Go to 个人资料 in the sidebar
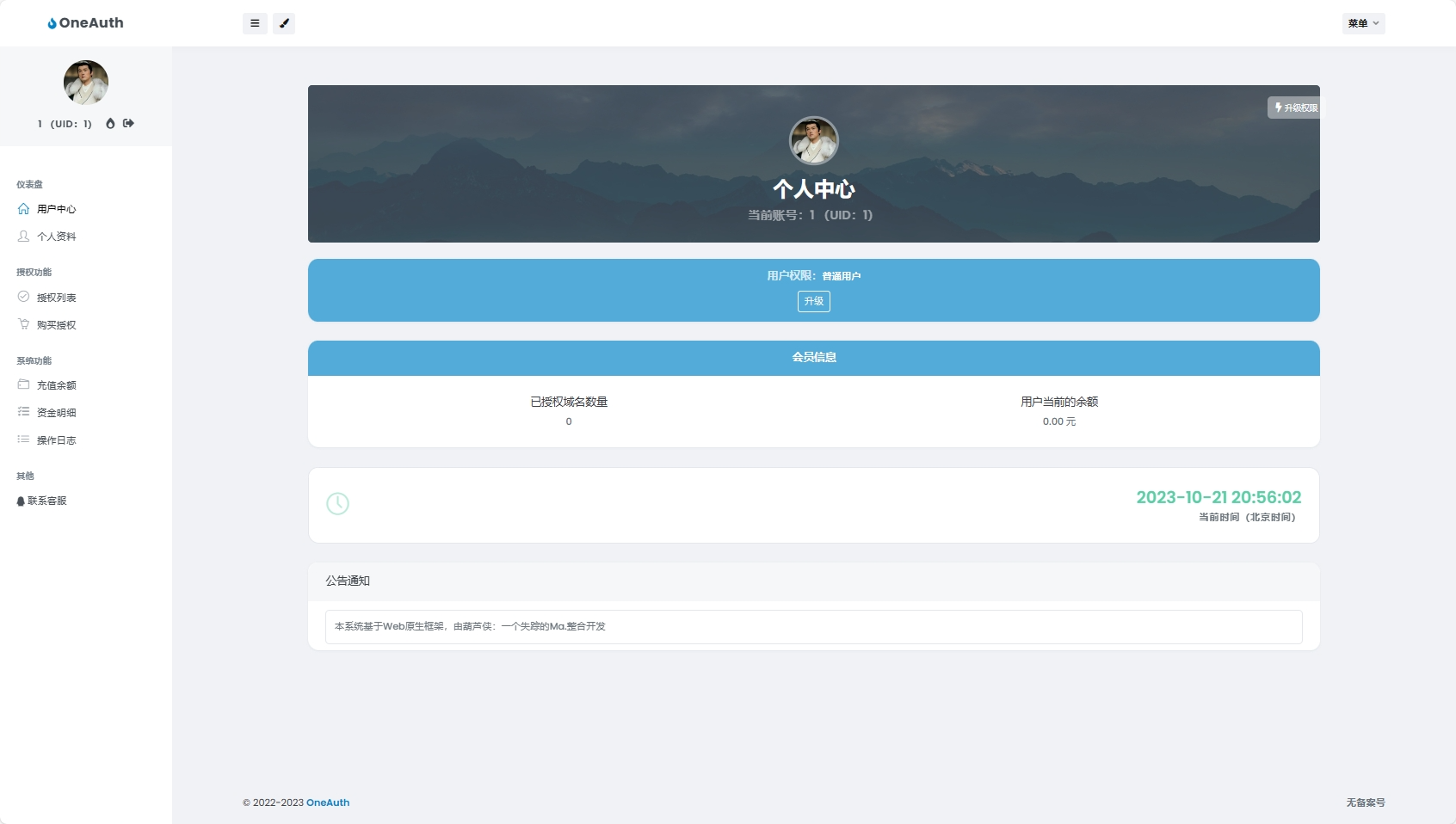The width and height of the screenshot is (1456, 824). tap(56, 237)
